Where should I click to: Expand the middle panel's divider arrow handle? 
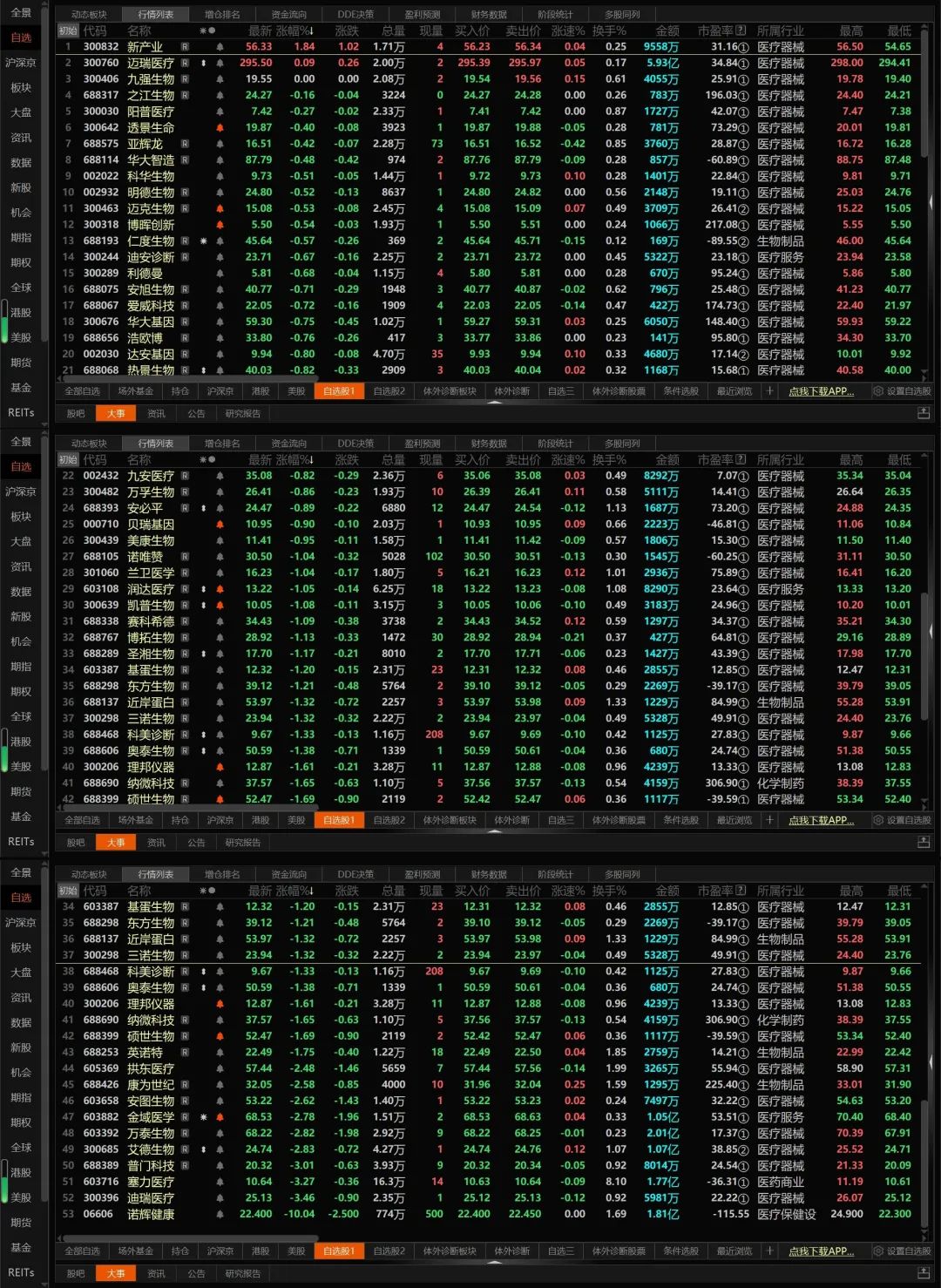point(494,831)
